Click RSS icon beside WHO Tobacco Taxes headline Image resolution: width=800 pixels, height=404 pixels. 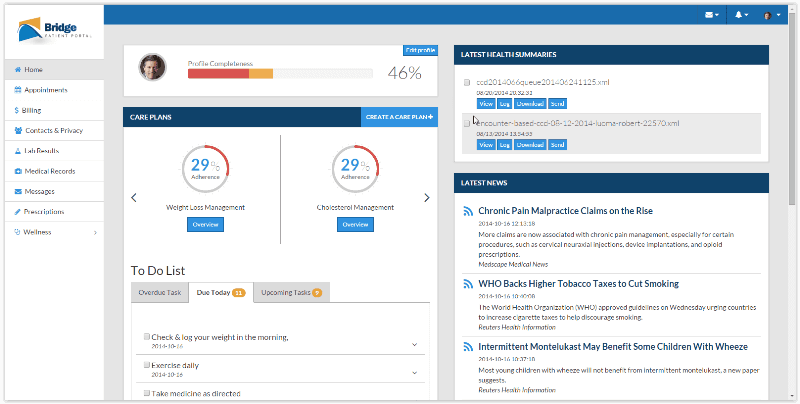[x=468, y=284]
